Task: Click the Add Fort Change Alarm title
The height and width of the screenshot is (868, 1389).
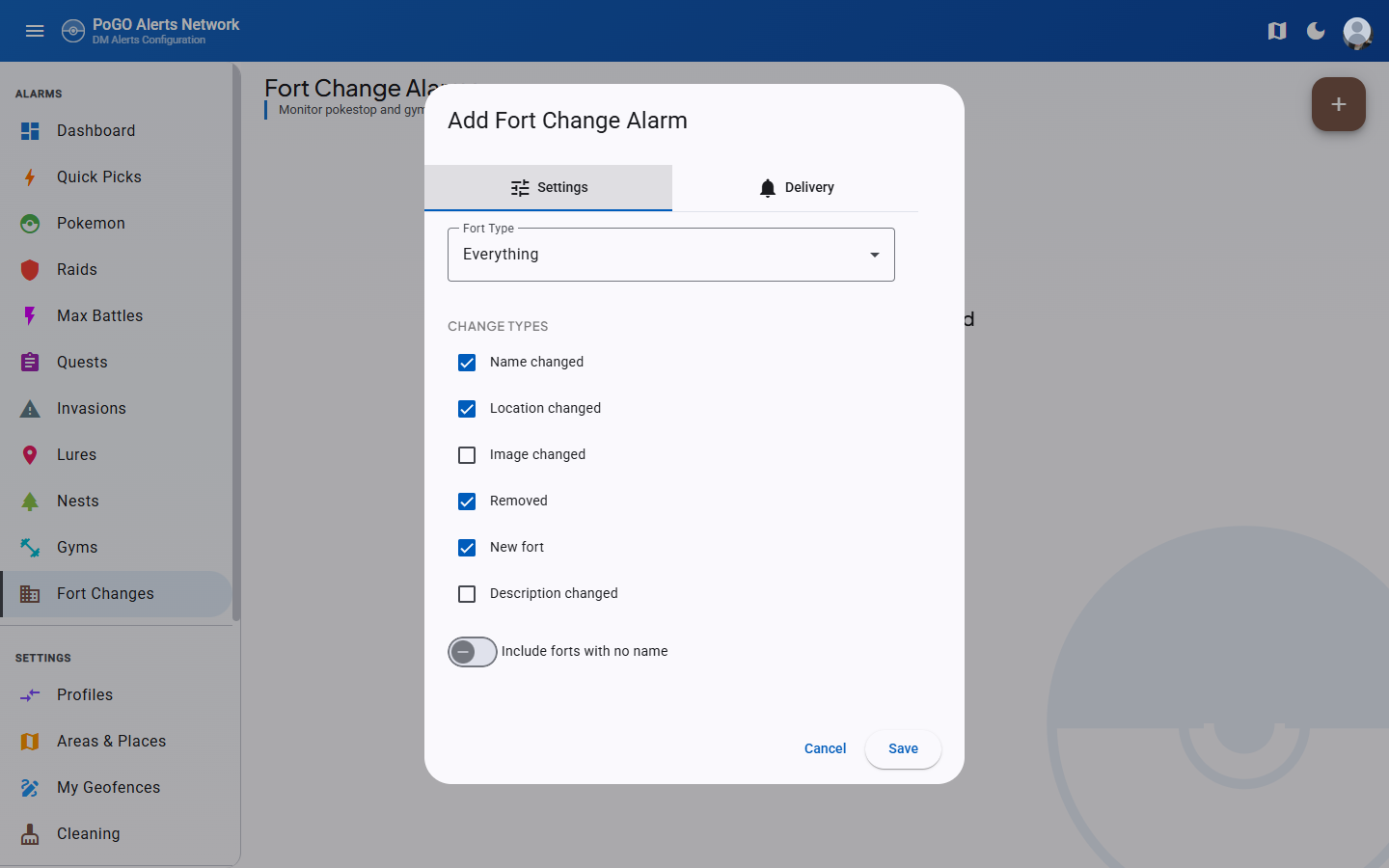Action: pos(567,121)
